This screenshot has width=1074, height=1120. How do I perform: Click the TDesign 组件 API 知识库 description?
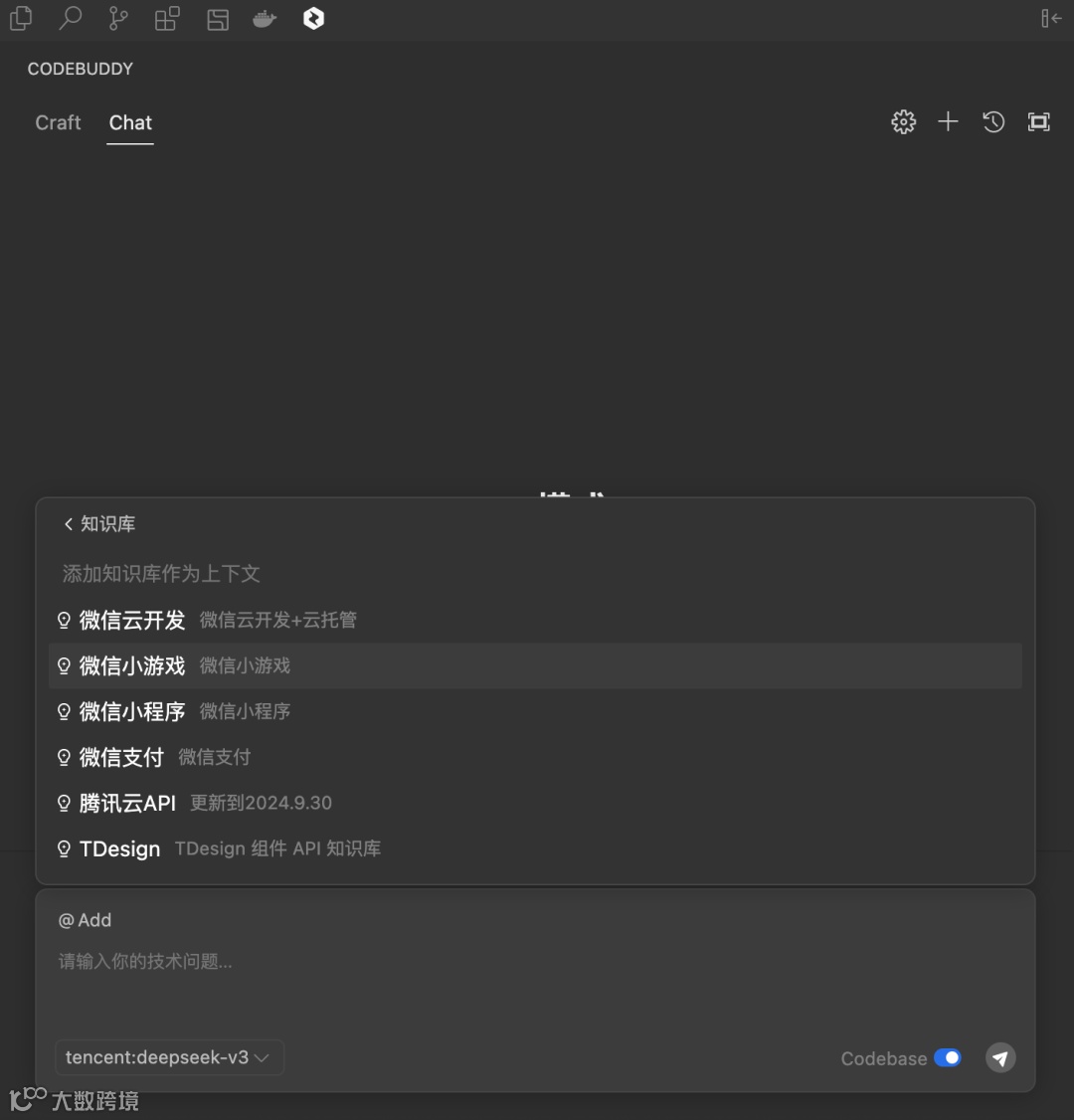pos(277,848)
